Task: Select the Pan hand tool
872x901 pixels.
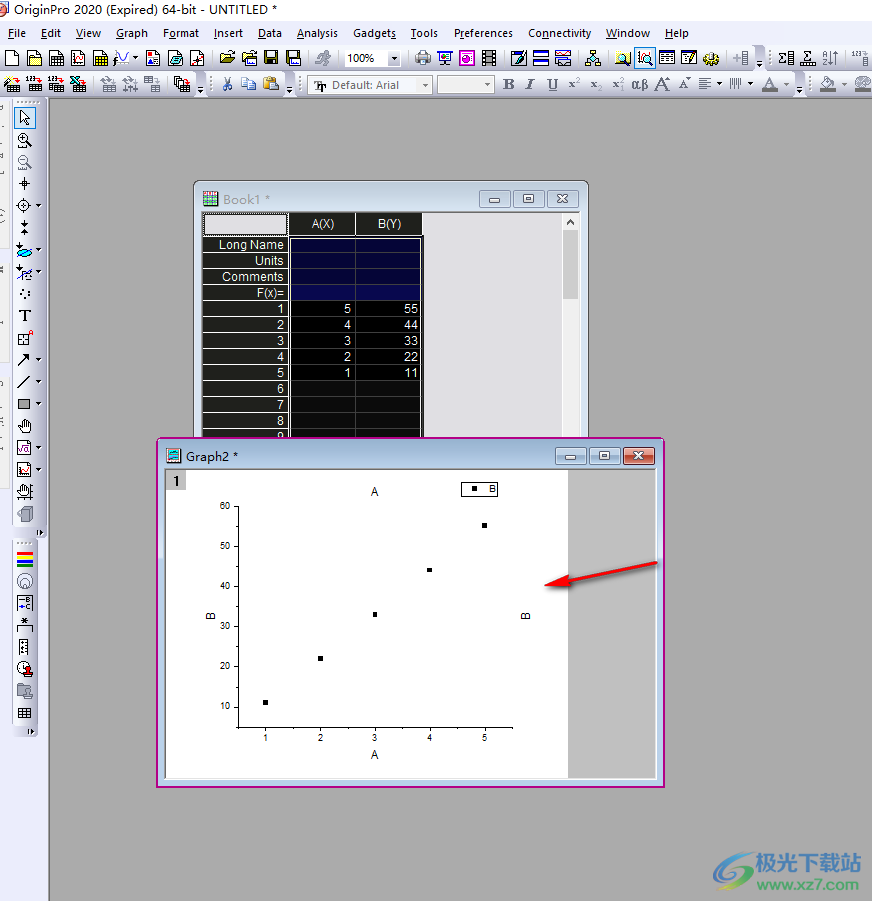Action: click(x=24, y=426)
